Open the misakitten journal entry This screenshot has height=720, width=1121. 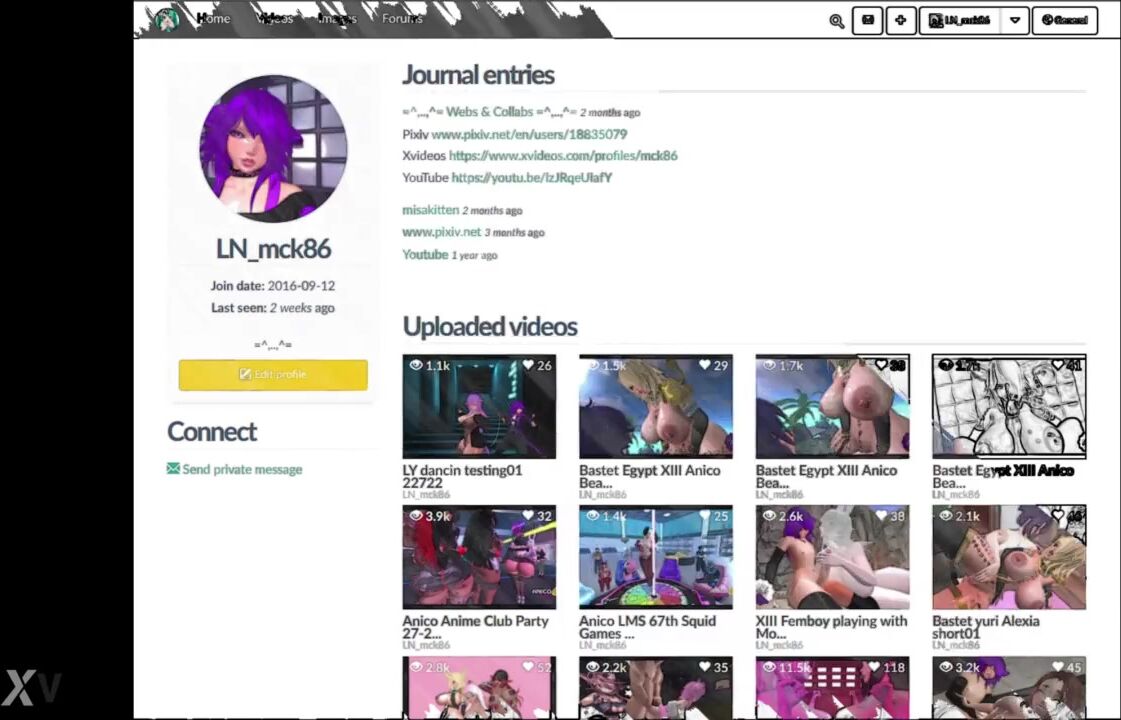[430, 210]
